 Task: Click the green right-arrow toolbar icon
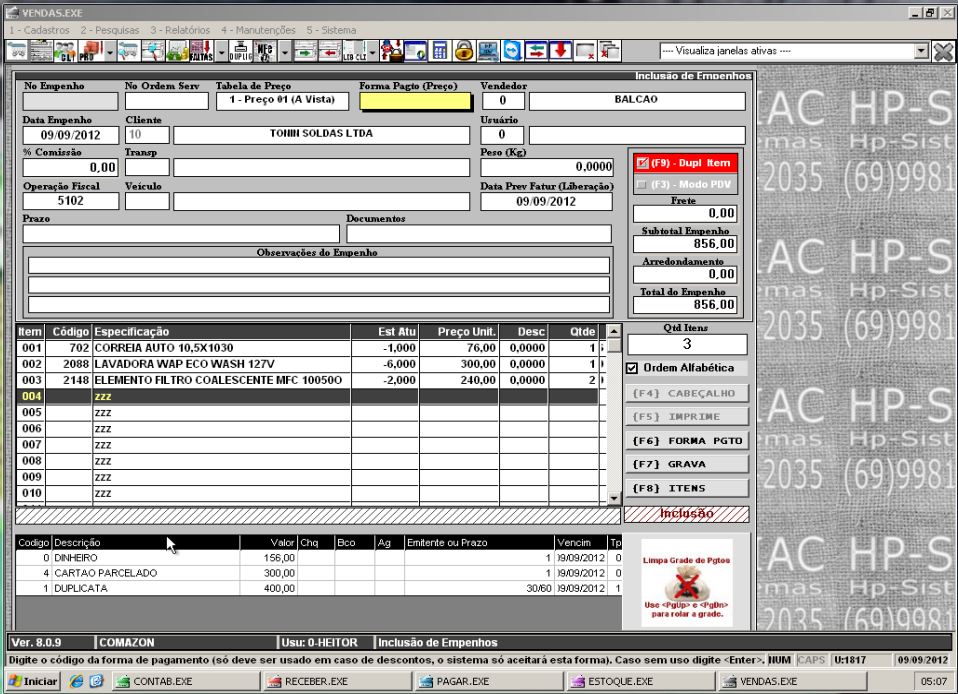coord(304,51)
